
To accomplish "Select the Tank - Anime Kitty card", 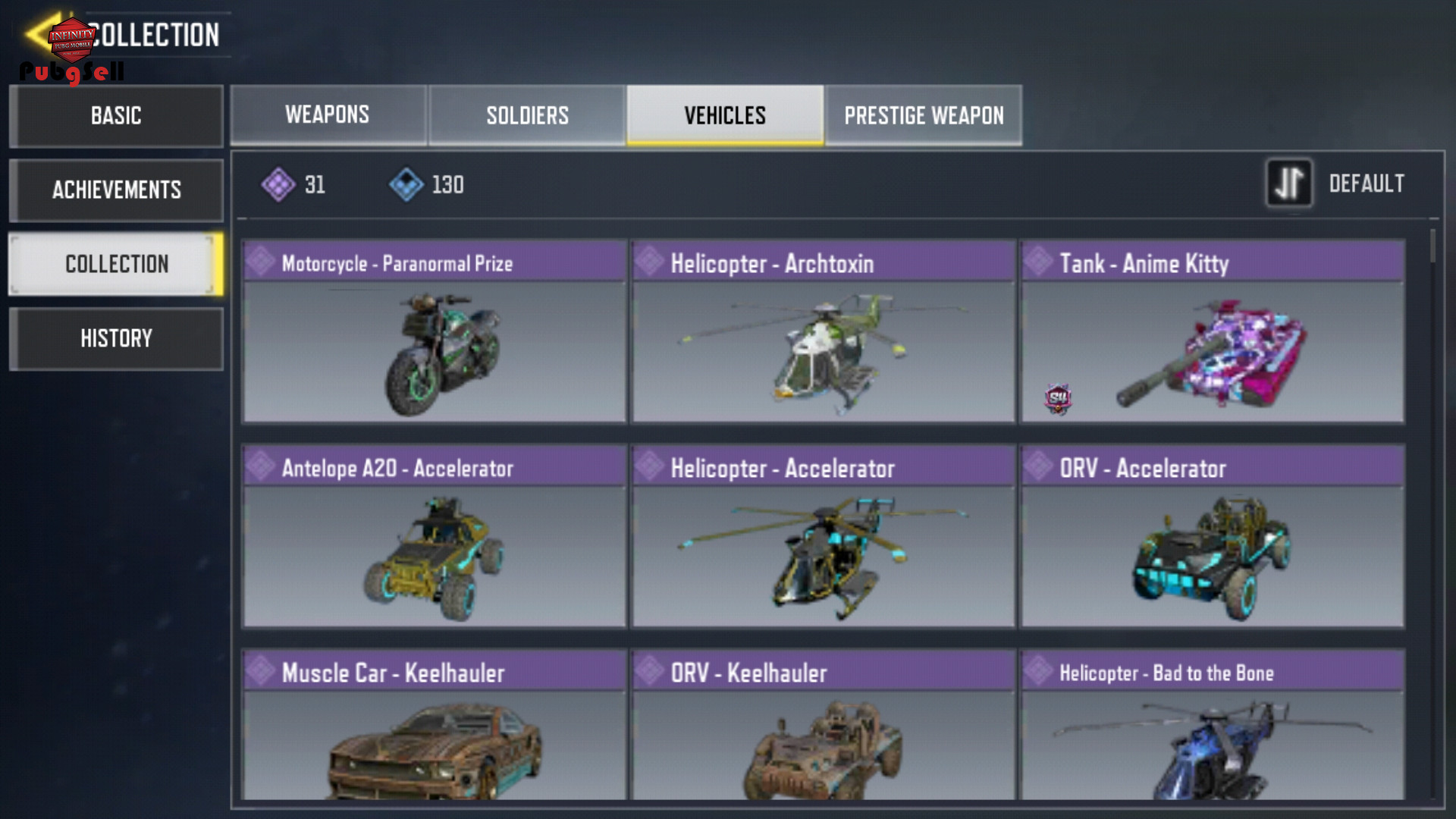I will (1213, 331).
